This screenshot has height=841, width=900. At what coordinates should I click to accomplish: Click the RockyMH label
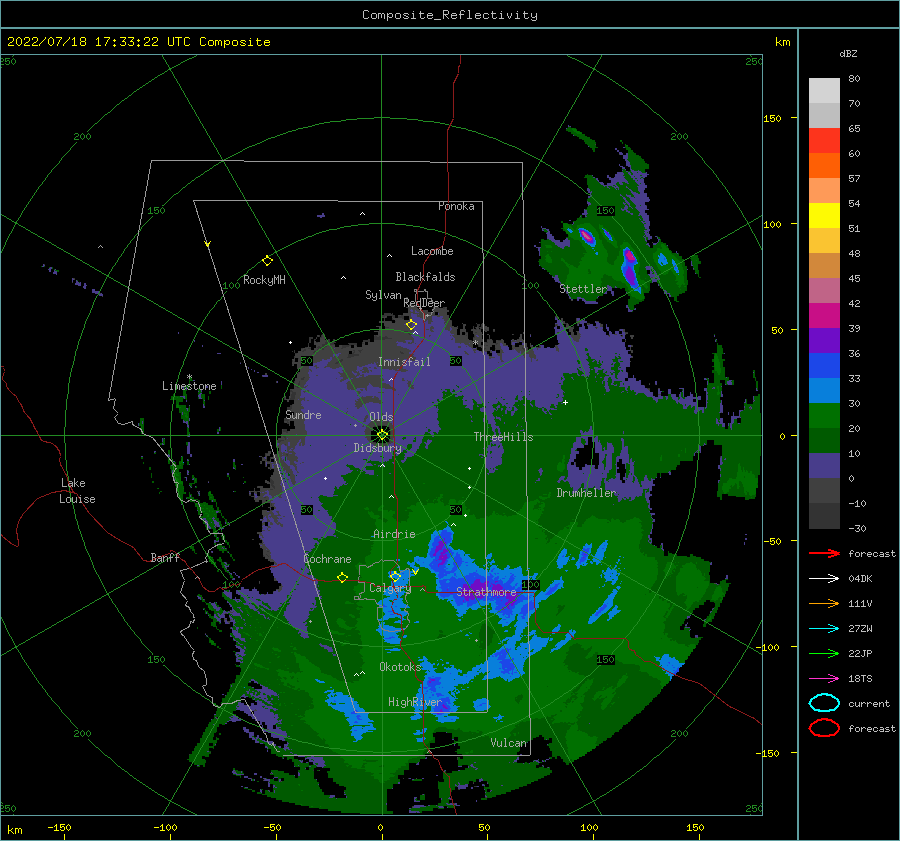click(264, 280)
